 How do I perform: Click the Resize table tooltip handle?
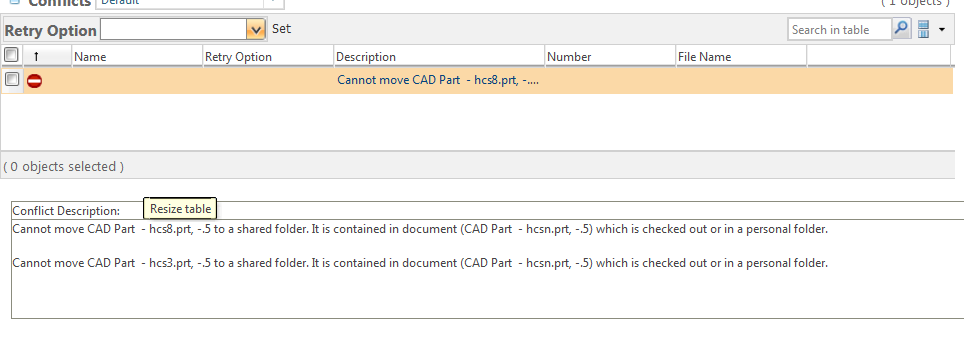click(180, 209)
